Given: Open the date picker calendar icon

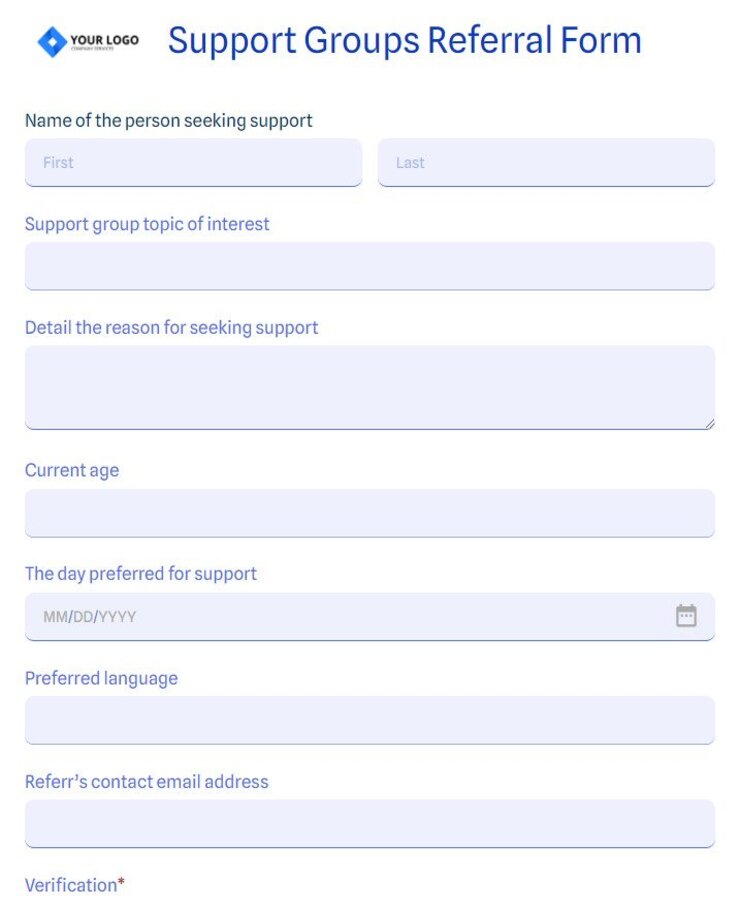Looking at the screenshot, I should click(686, 616).
